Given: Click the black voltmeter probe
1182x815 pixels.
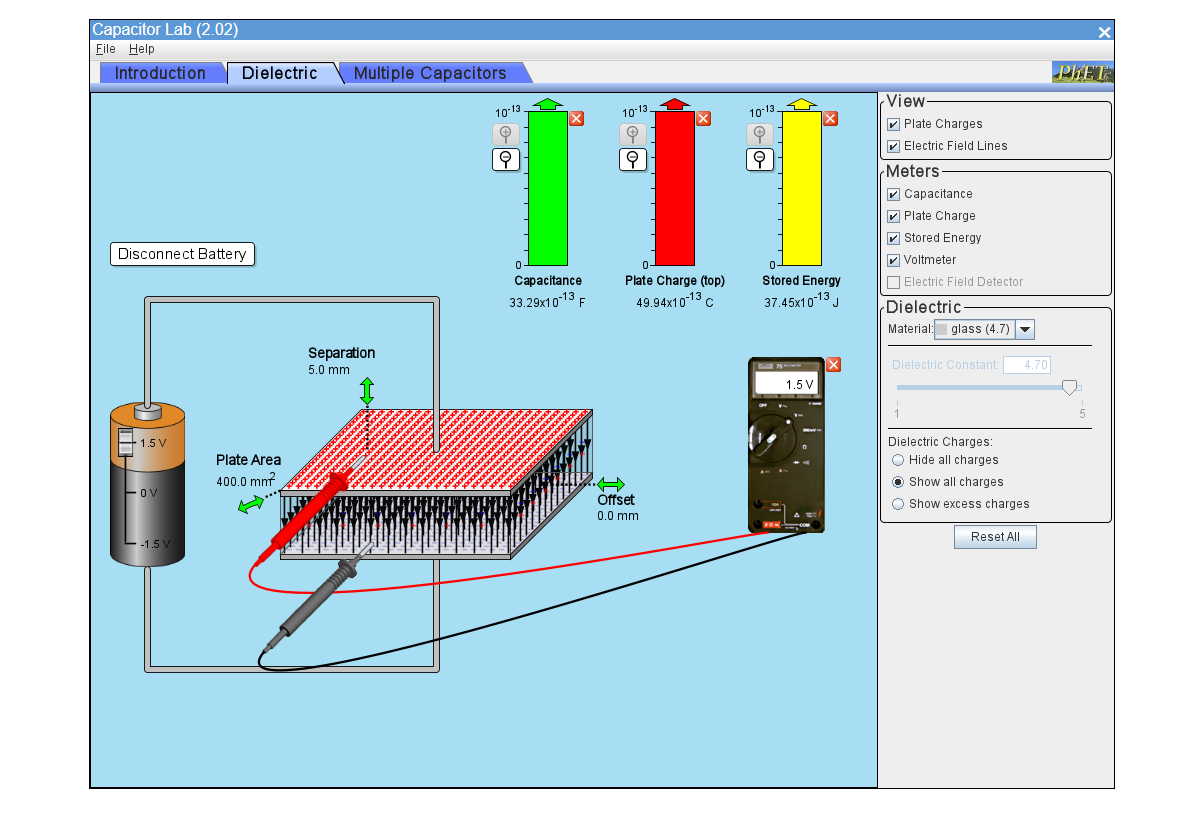Looking at the screenshot, I should tap(317, 597).
